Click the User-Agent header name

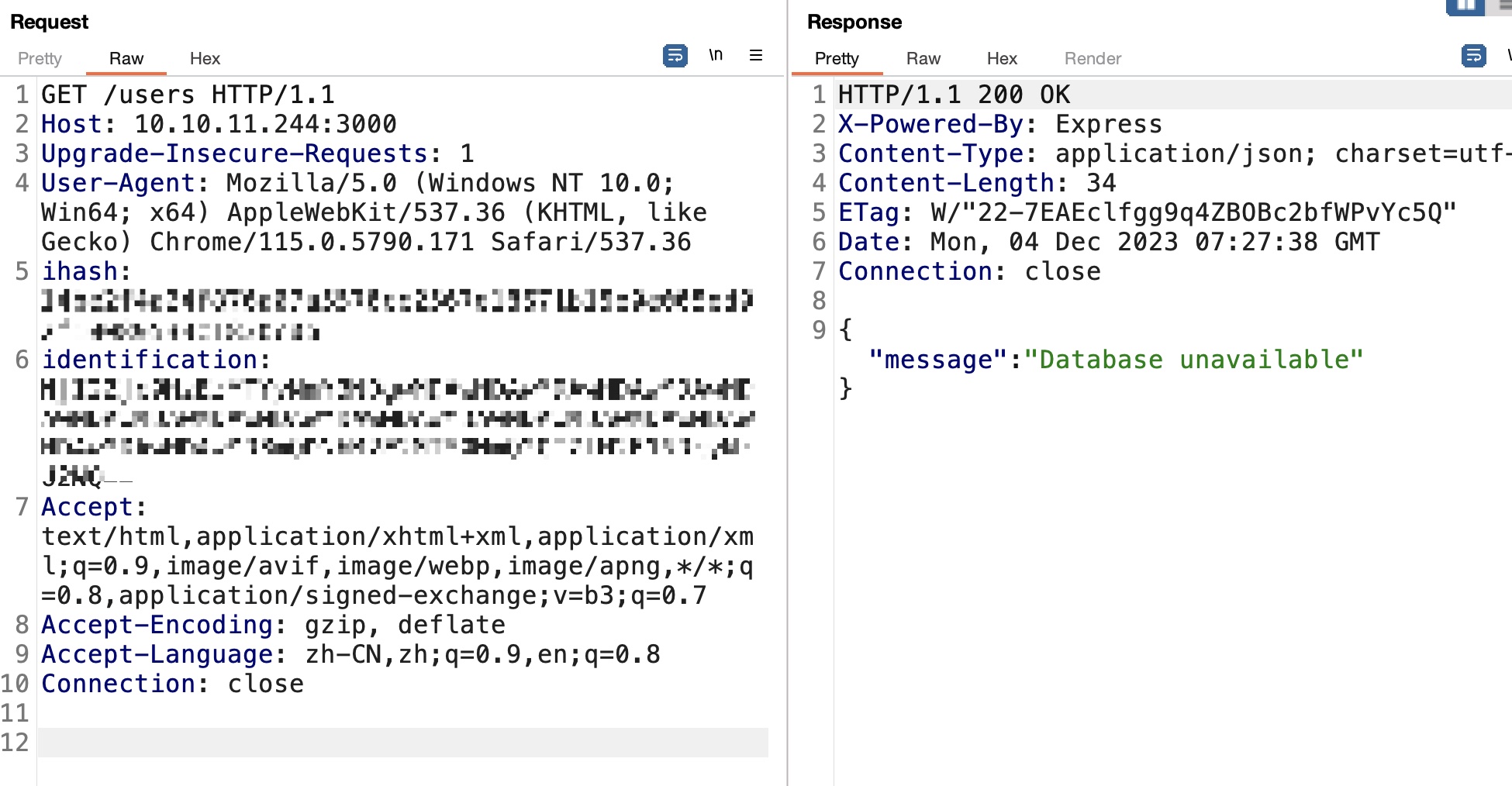(118, 183)
